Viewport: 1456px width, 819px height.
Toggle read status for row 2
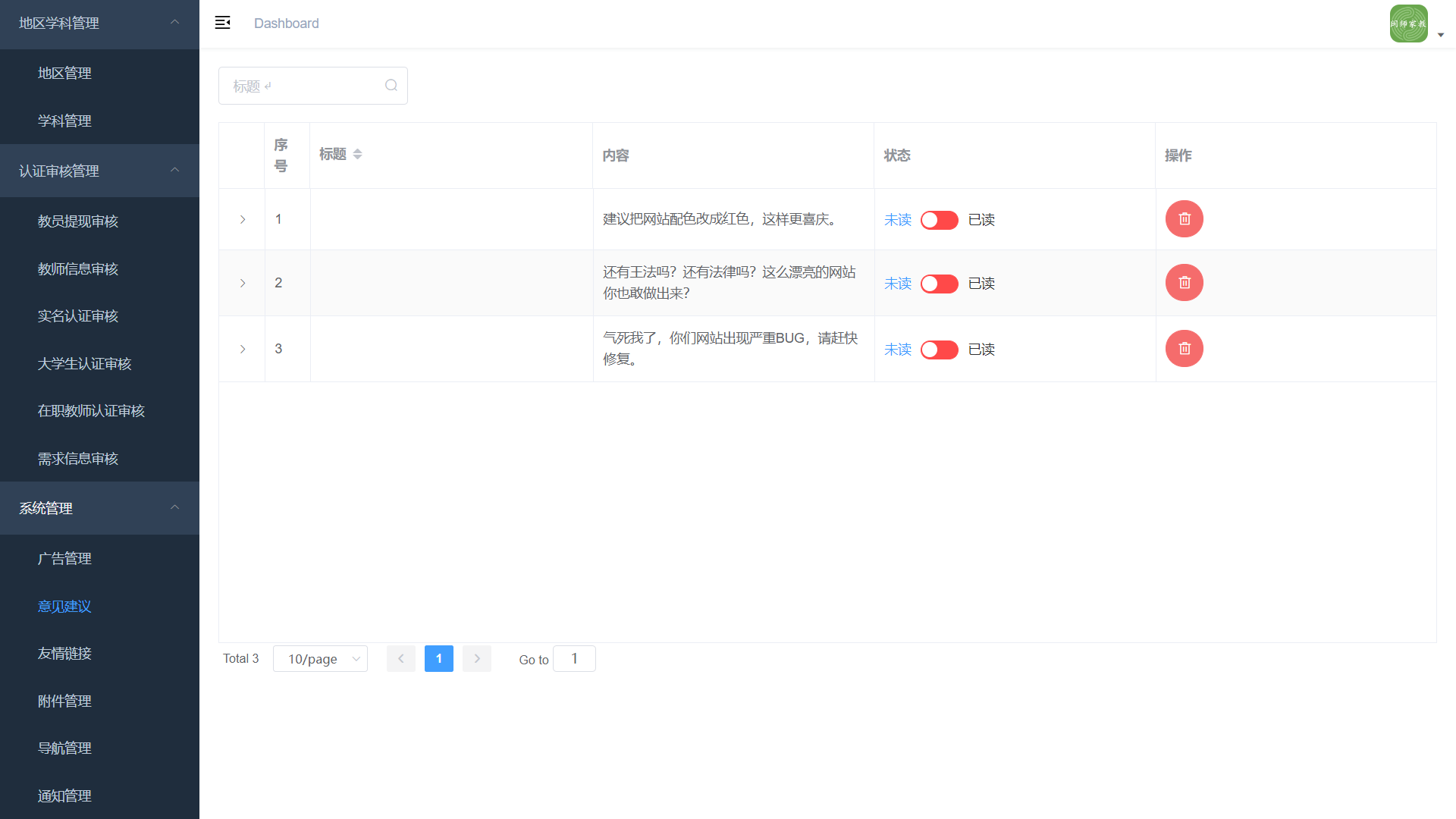[x=939, y=284]
